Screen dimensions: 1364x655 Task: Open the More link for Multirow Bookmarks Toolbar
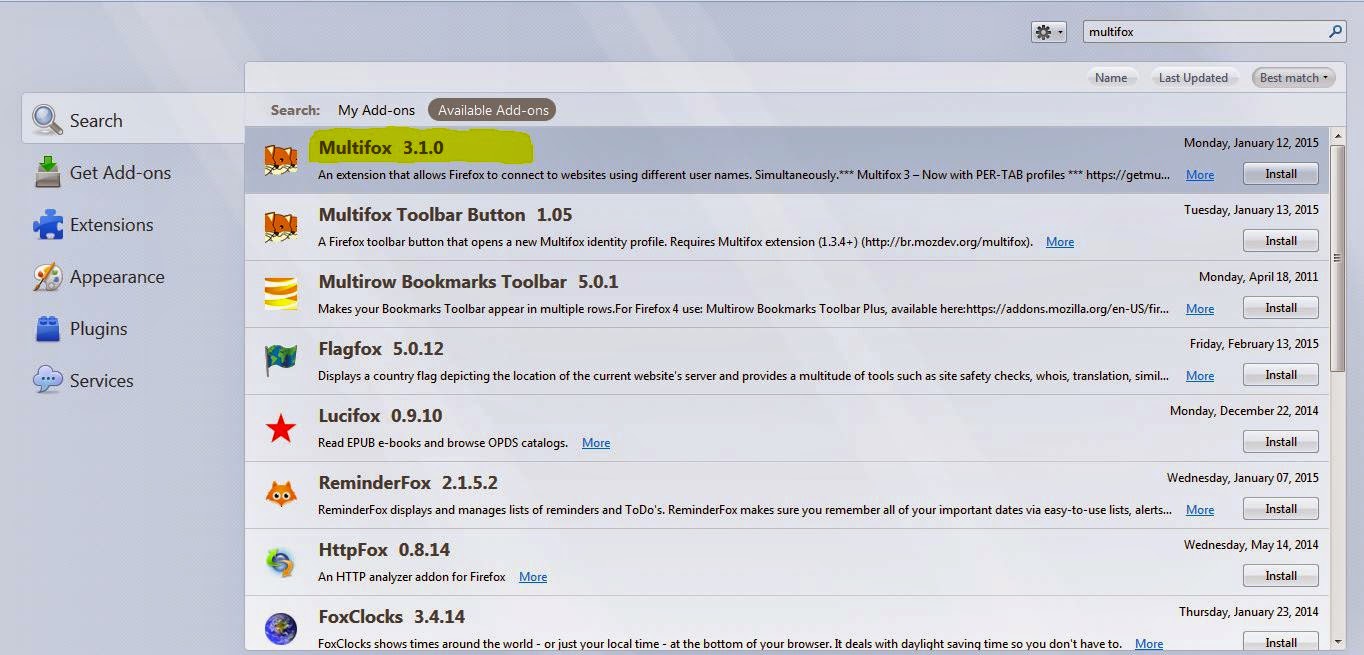click(1200, 309)
